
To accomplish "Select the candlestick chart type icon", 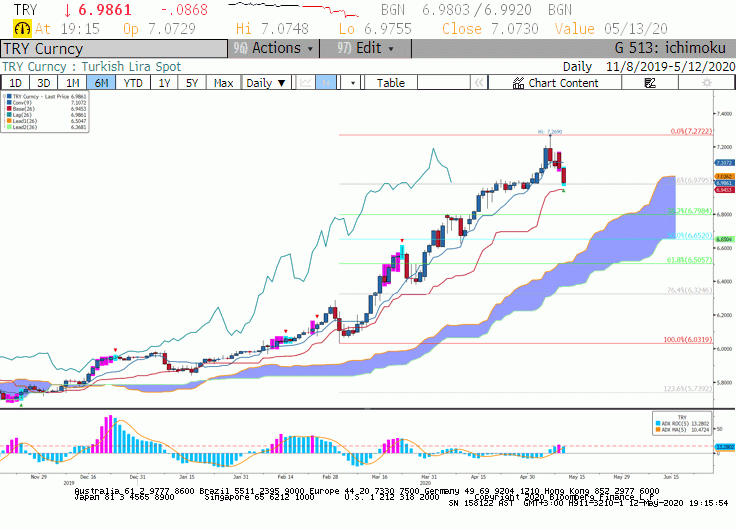I will tap(326, 83).
